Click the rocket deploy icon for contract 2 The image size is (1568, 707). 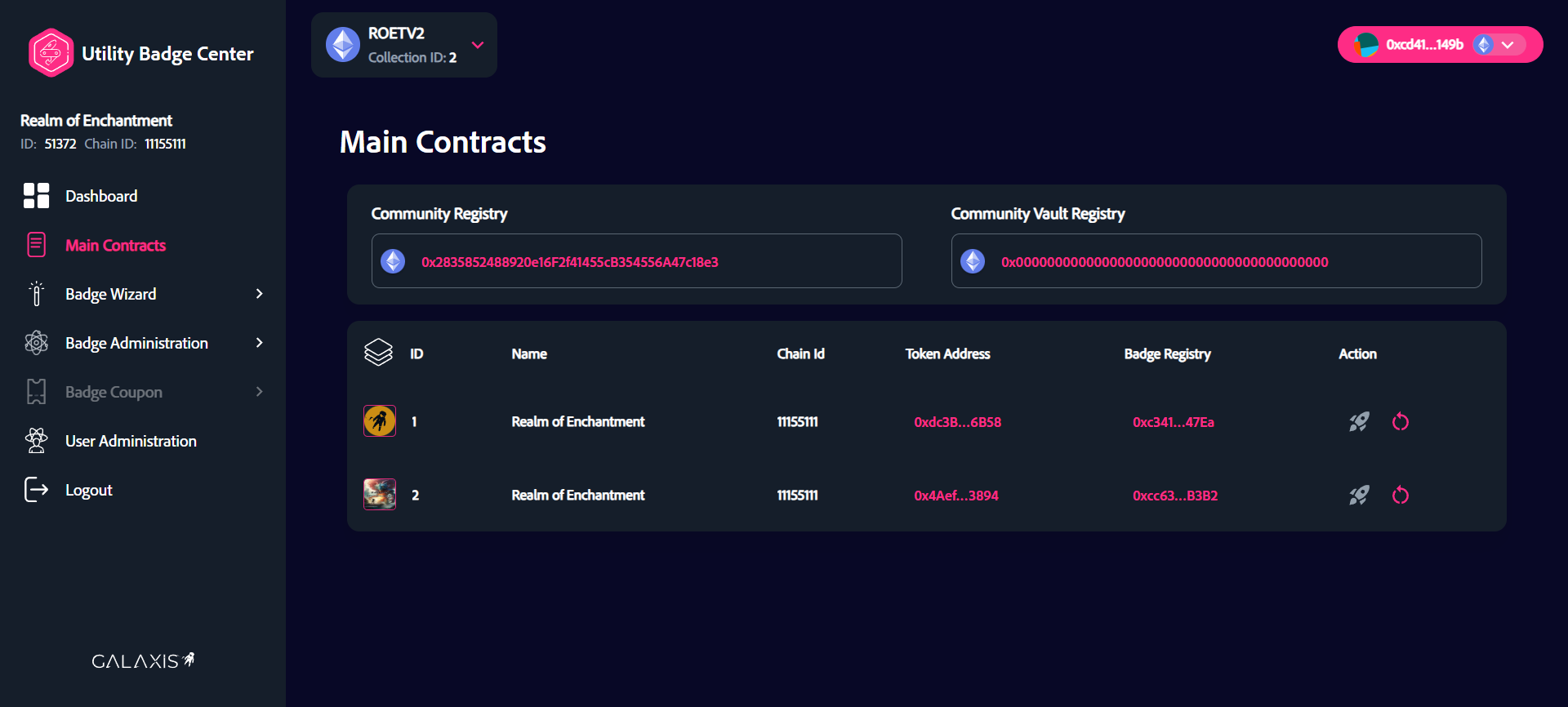click(1359, 496)
